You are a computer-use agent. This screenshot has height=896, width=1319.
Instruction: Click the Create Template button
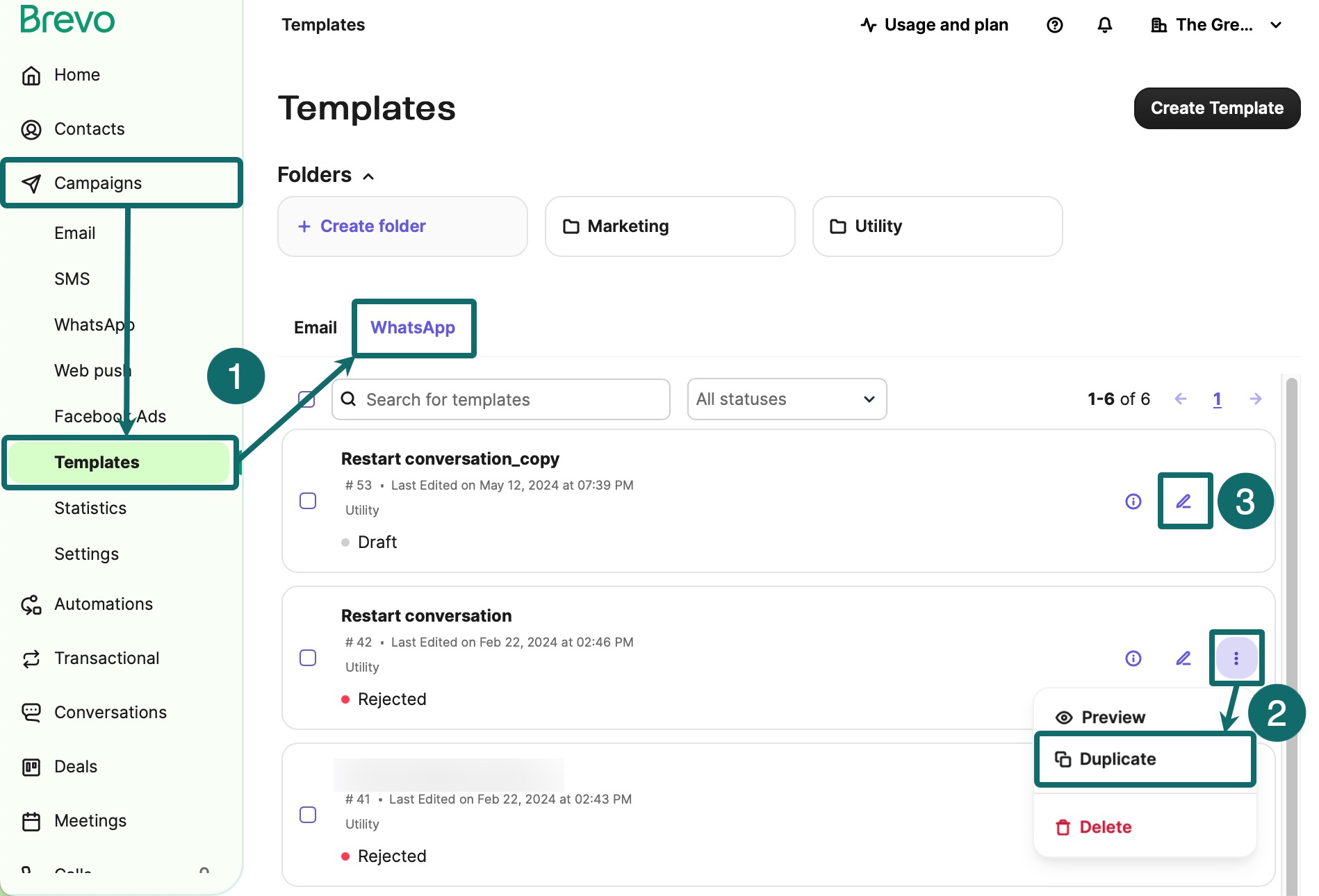1216,108
